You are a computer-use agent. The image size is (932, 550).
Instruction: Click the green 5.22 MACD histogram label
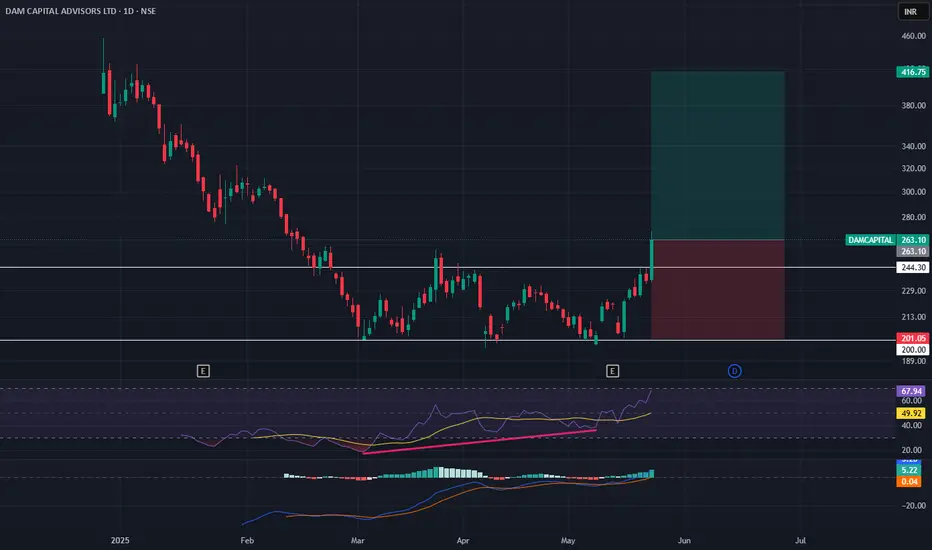(909, 470)
